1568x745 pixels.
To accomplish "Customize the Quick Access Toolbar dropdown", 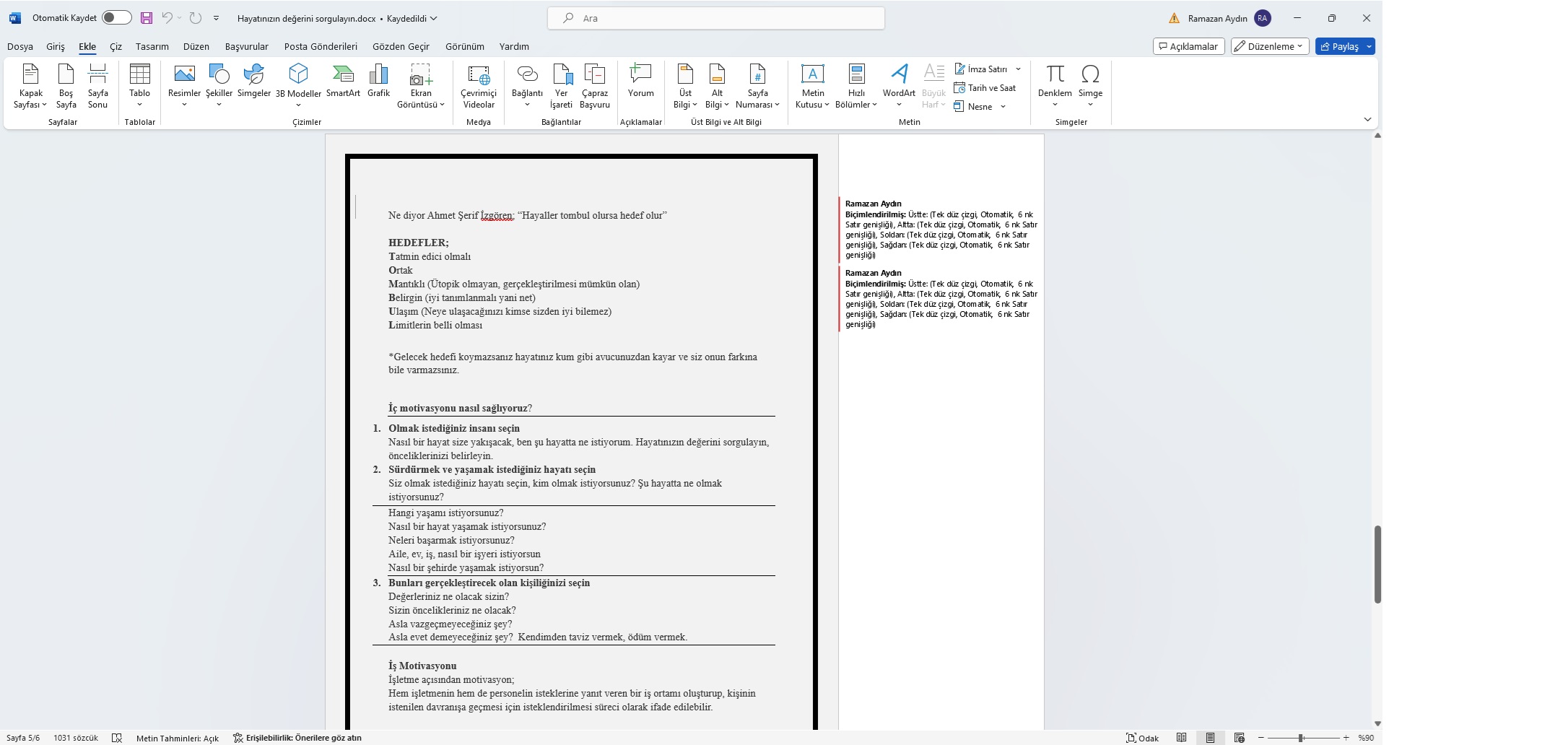I will pyautogui.click(x=216, y=18).
